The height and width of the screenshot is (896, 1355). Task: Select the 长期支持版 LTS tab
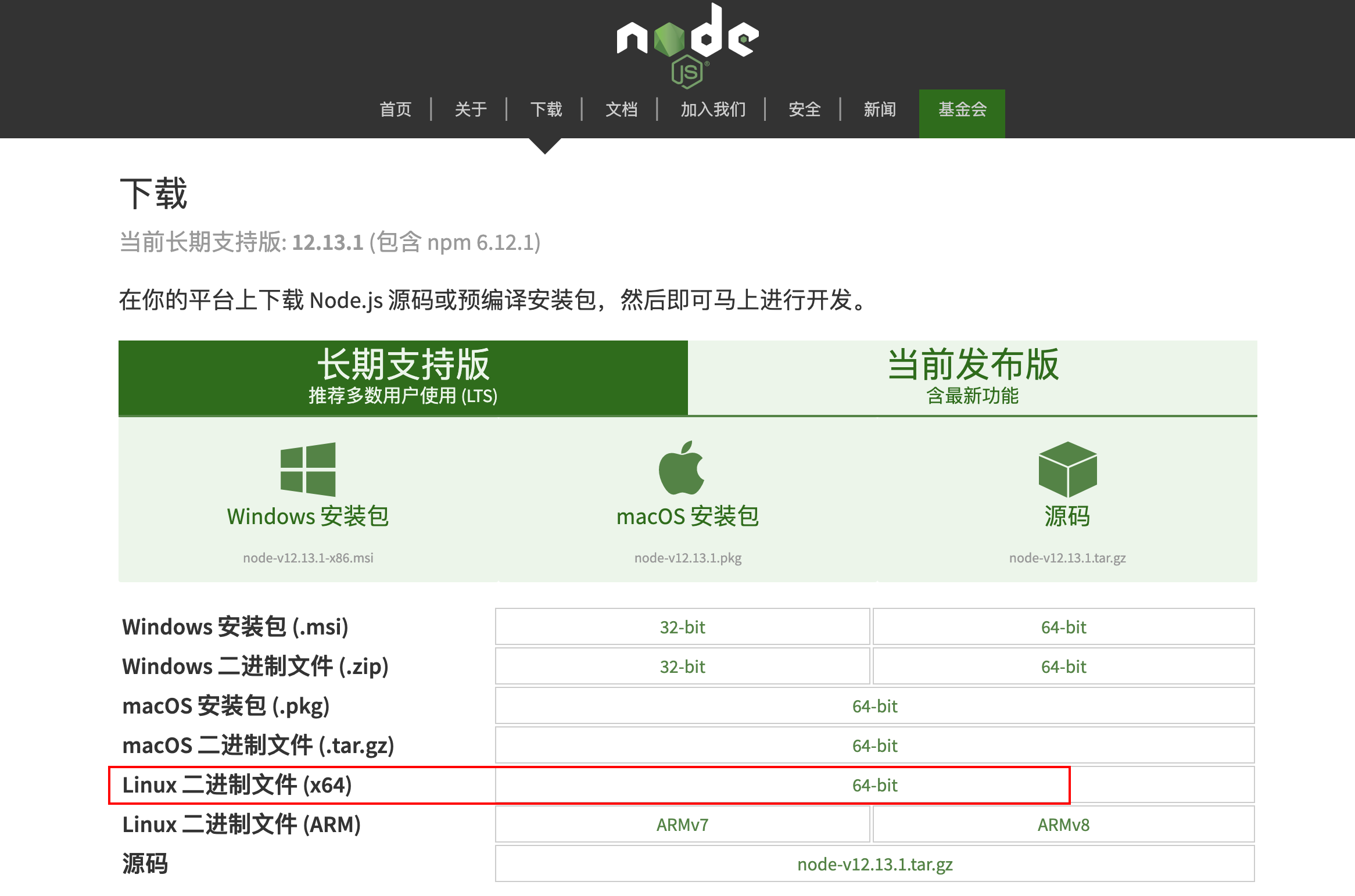tap(403, 378)
